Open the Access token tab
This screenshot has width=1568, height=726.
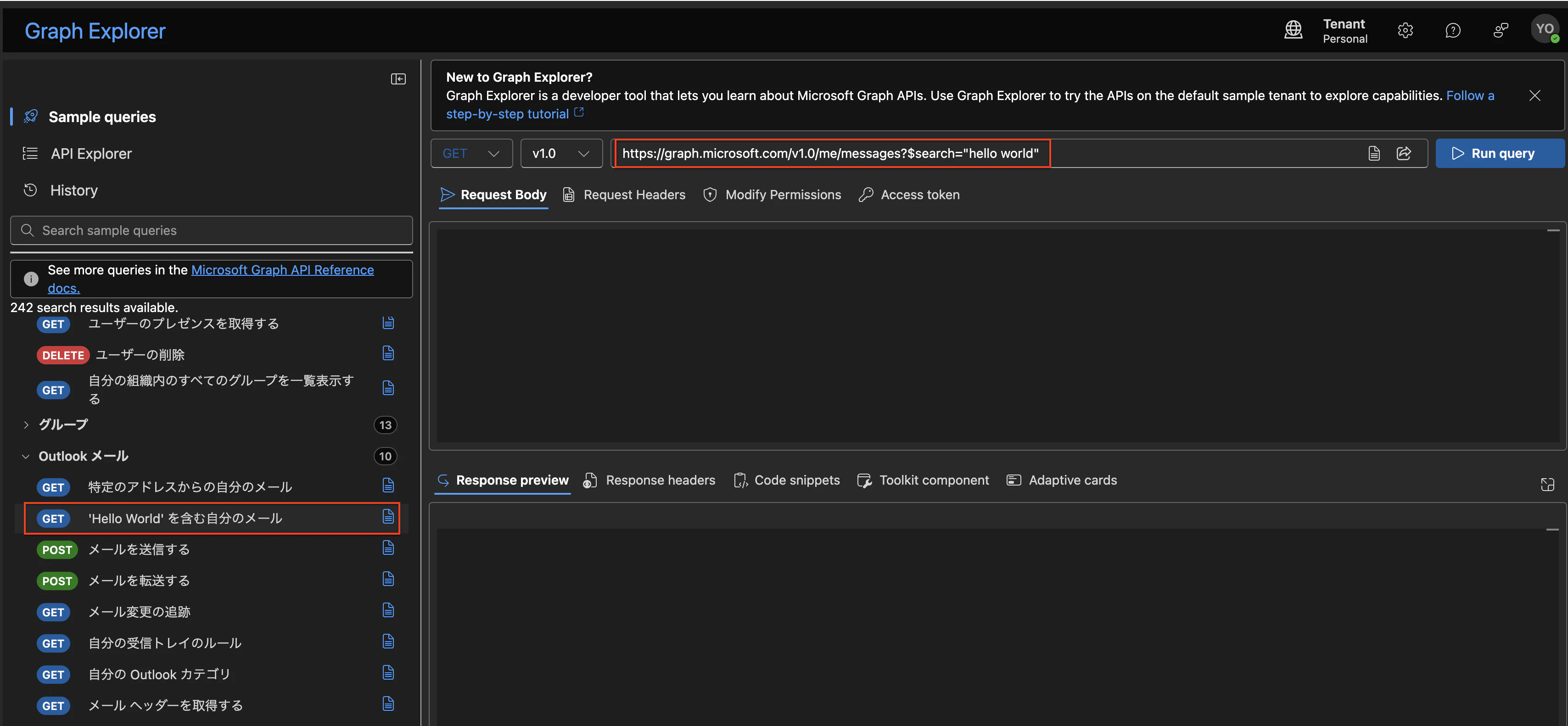coord(909,195)
